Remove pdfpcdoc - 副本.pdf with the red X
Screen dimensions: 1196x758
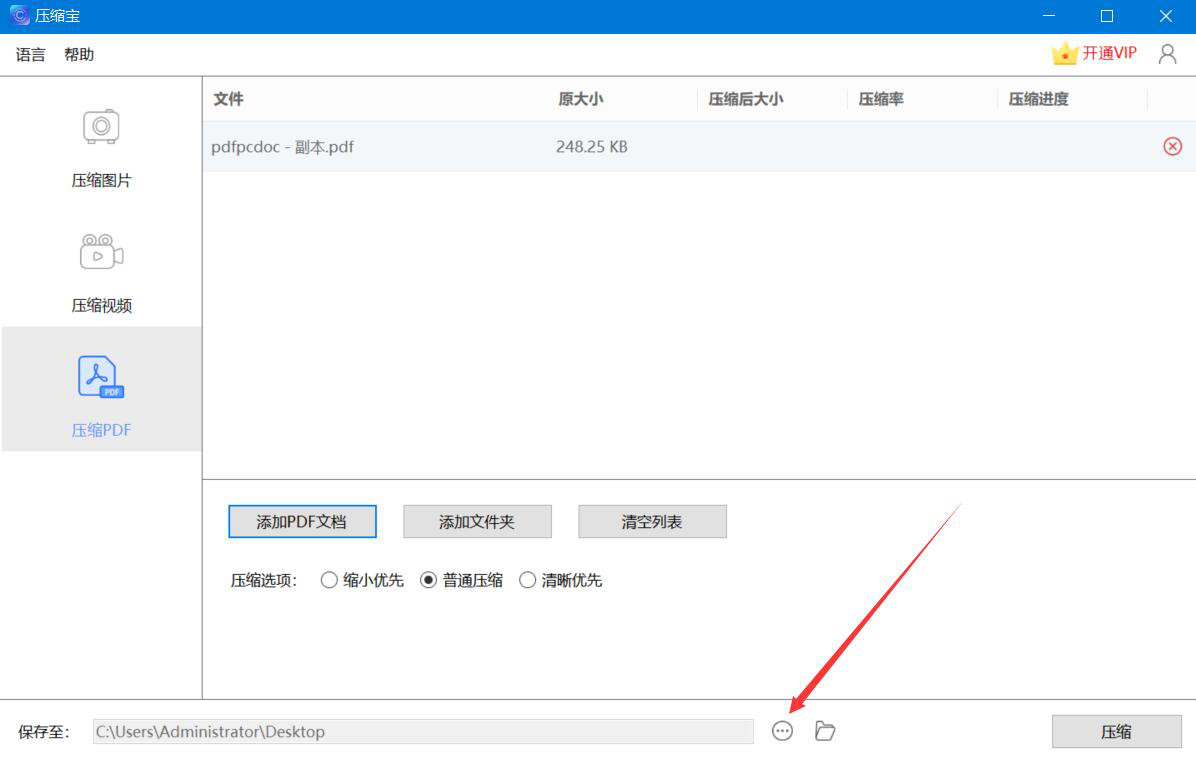[1172, 146]
